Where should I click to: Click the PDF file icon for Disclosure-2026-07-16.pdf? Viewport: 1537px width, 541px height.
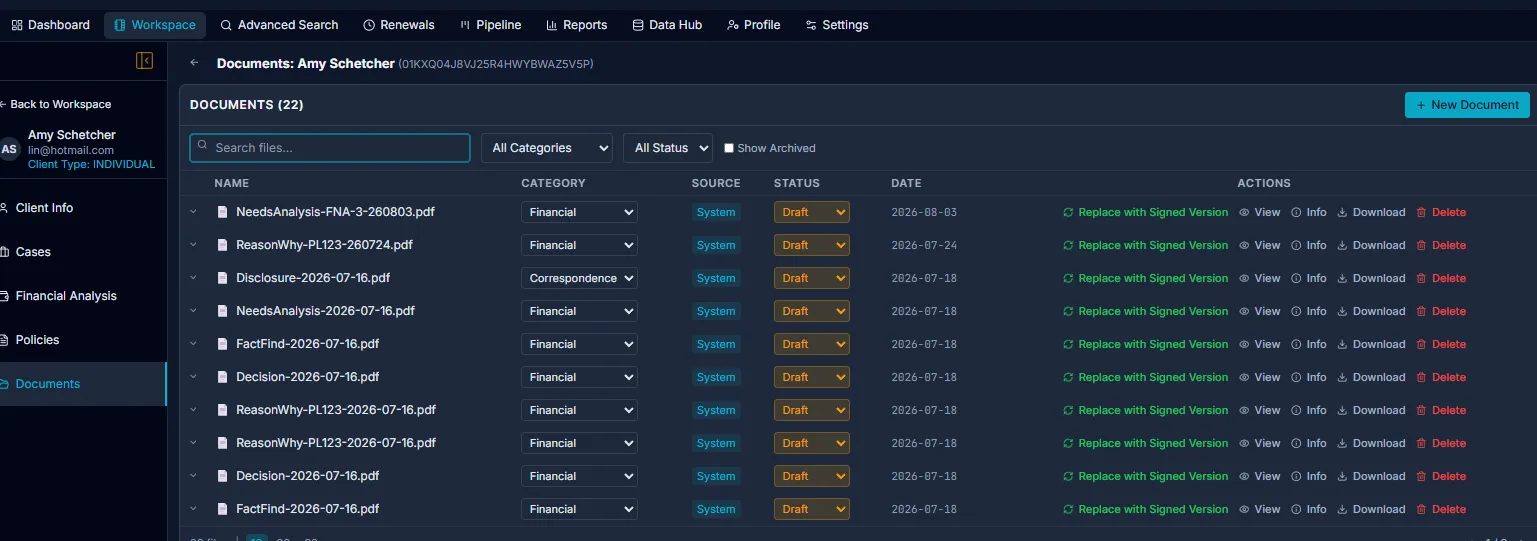coord(223,278)
